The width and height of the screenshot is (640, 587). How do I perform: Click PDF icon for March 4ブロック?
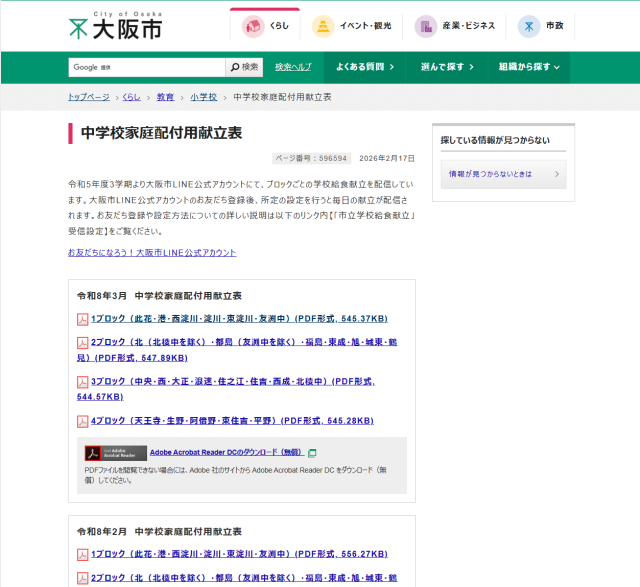click(x=83, y=421)
